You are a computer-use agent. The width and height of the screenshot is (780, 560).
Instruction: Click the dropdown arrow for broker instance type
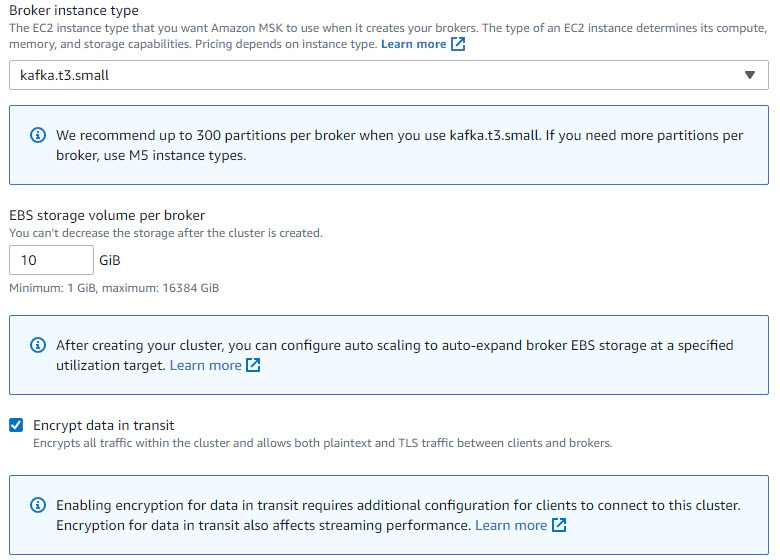pyautogui.click(x=750, y=75)
